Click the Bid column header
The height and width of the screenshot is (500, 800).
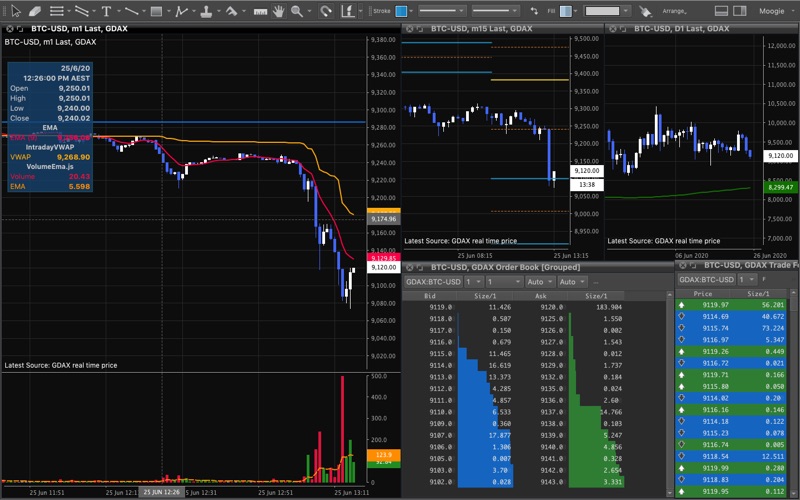430,296
